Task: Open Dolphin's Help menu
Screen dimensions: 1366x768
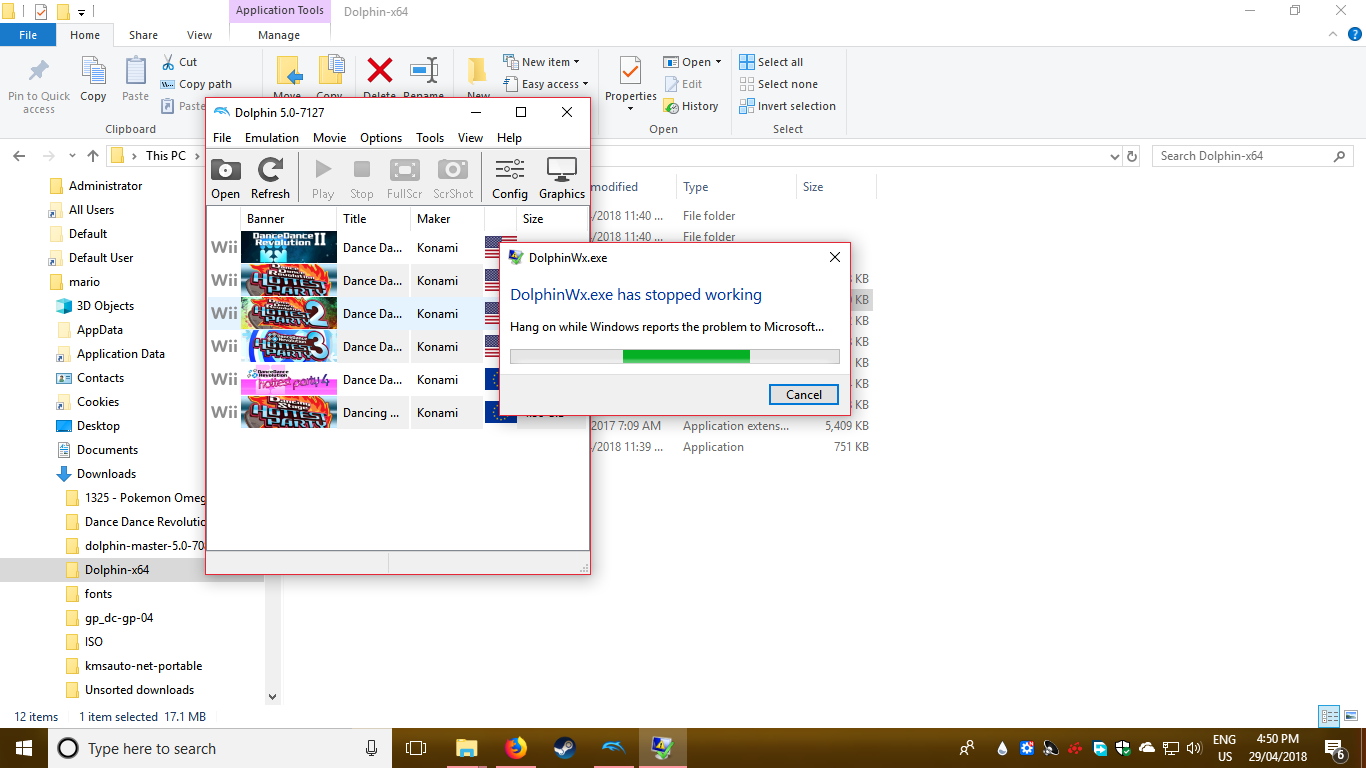Action: [x=509, y=138]
